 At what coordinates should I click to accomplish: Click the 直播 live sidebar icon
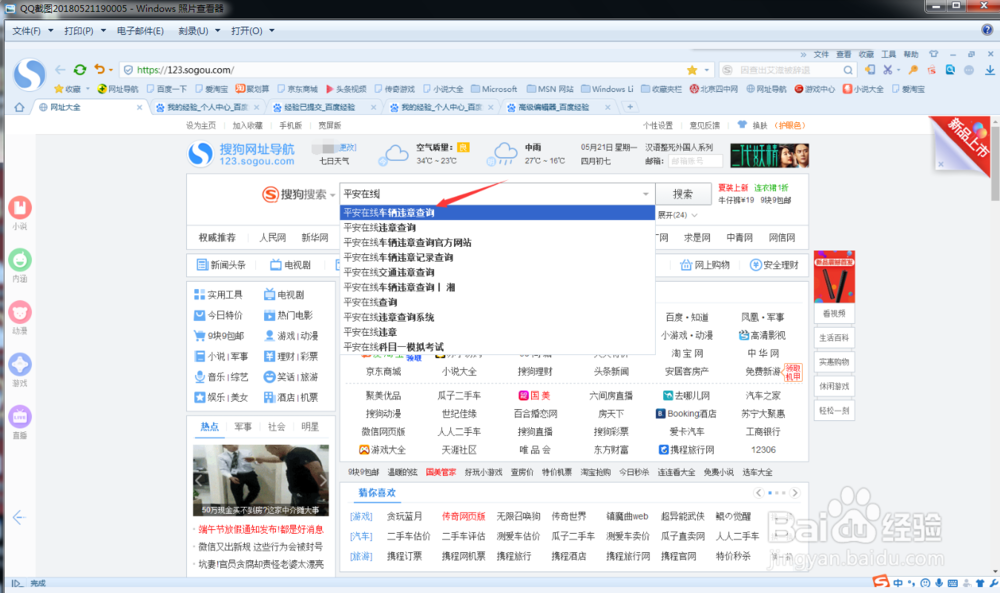coord(20,416)
